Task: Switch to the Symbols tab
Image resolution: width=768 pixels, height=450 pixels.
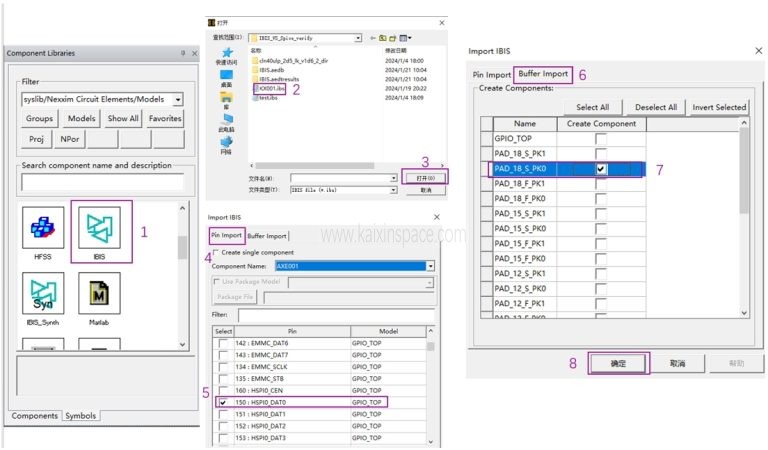Action: pyautogui.click(x=81, y=416)
